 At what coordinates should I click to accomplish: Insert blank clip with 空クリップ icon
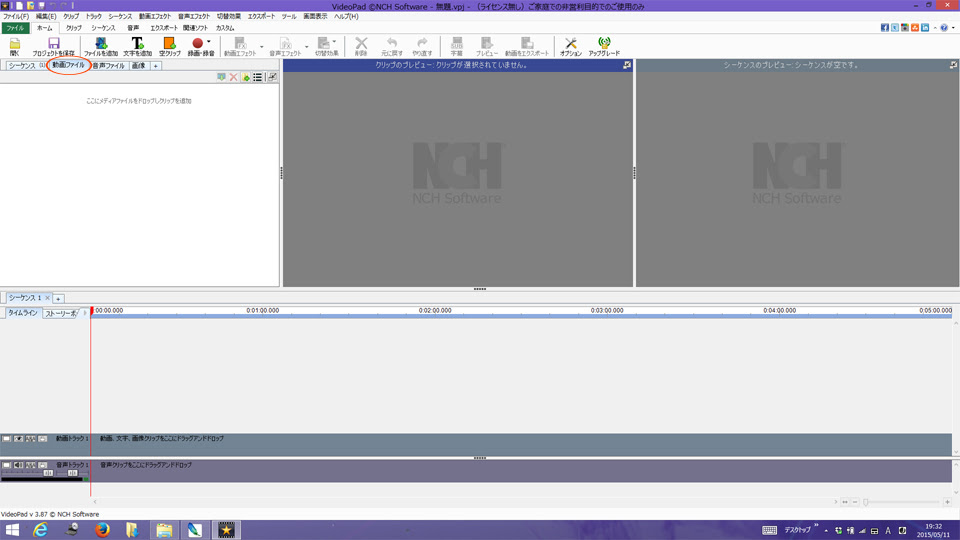coord(170,47)
